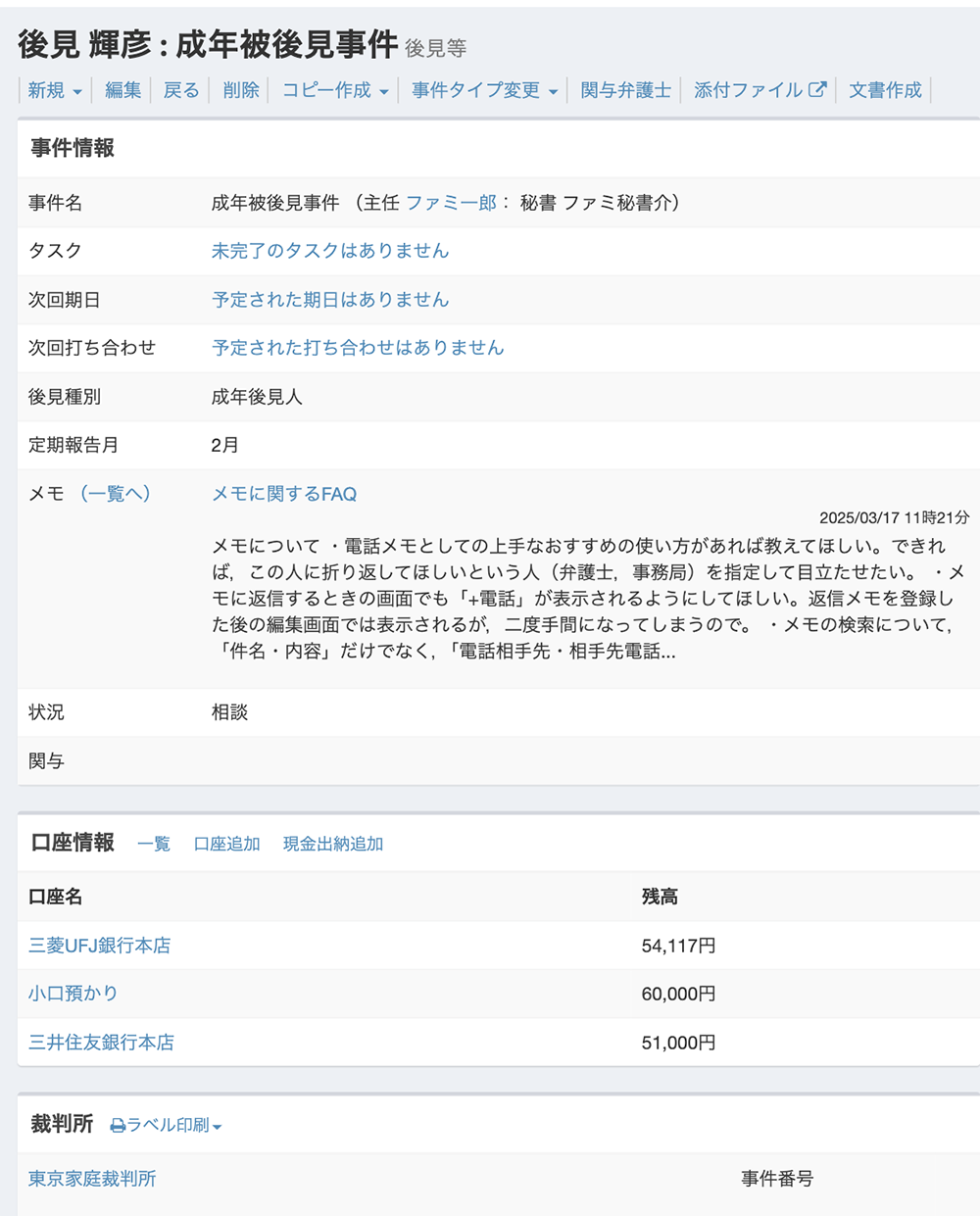Open 三菱UFJ銀行本店 account
The width and height of the screenshot is (980, 1216).
[99, 946]
